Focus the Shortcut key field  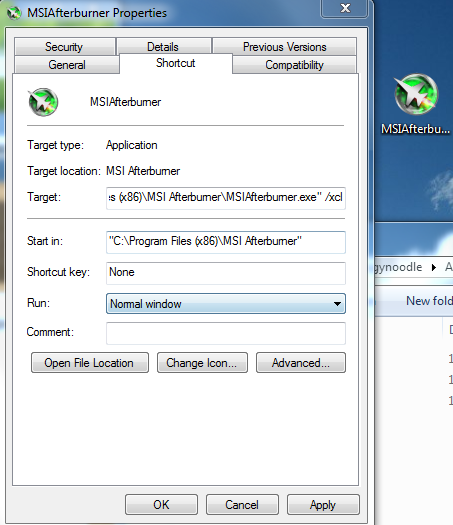[x=226, y=273]
